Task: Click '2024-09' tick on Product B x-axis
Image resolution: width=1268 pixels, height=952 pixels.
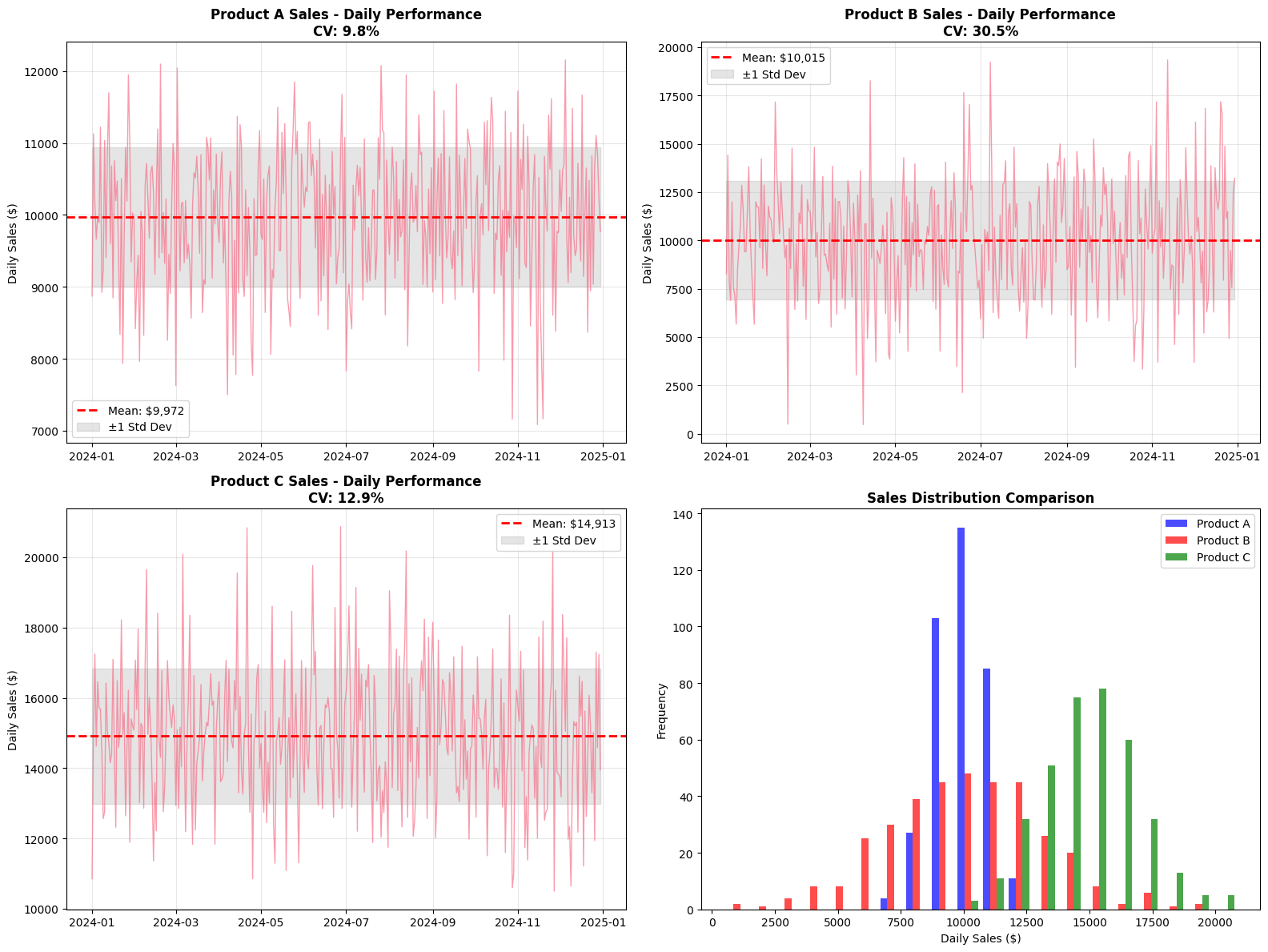Action: coord(1067,456)
